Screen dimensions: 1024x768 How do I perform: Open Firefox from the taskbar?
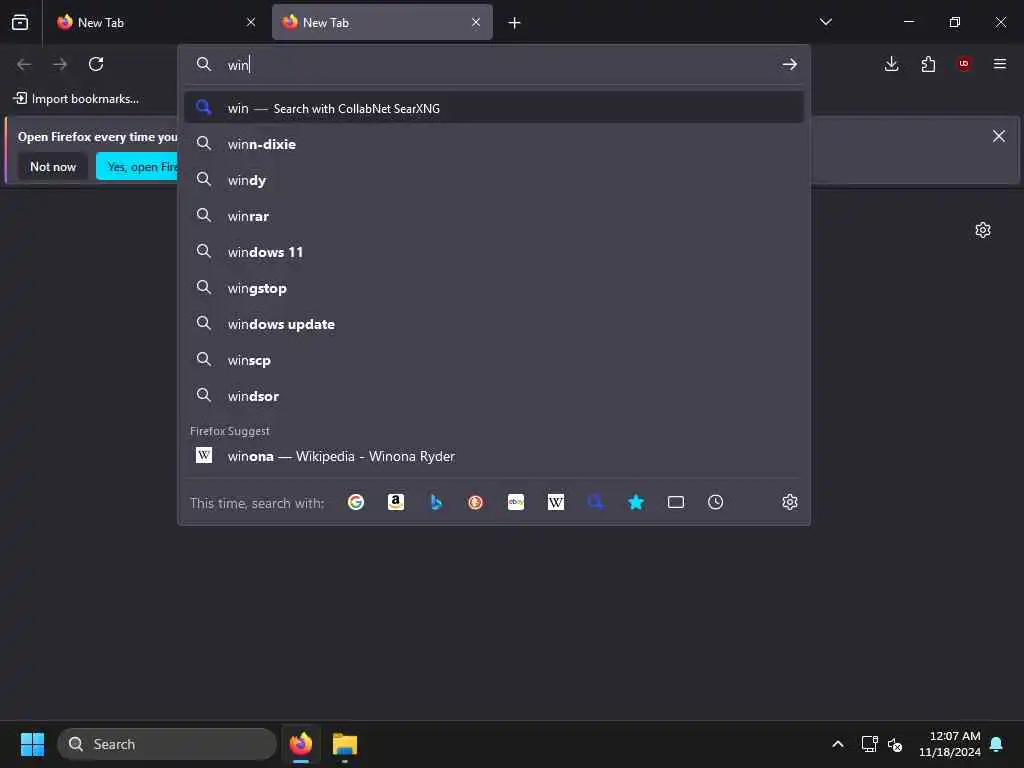301,744
